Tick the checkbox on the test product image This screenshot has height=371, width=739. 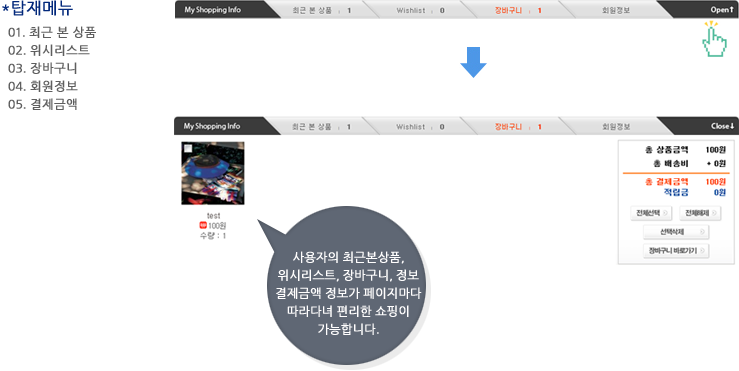tap(188, 148)
